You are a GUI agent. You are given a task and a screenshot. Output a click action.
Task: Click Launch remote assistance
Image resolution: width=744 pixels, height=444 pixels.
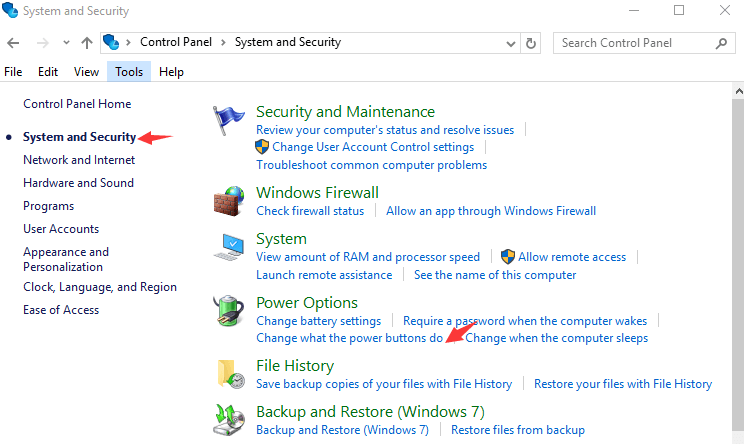click(x=325, y=275)
